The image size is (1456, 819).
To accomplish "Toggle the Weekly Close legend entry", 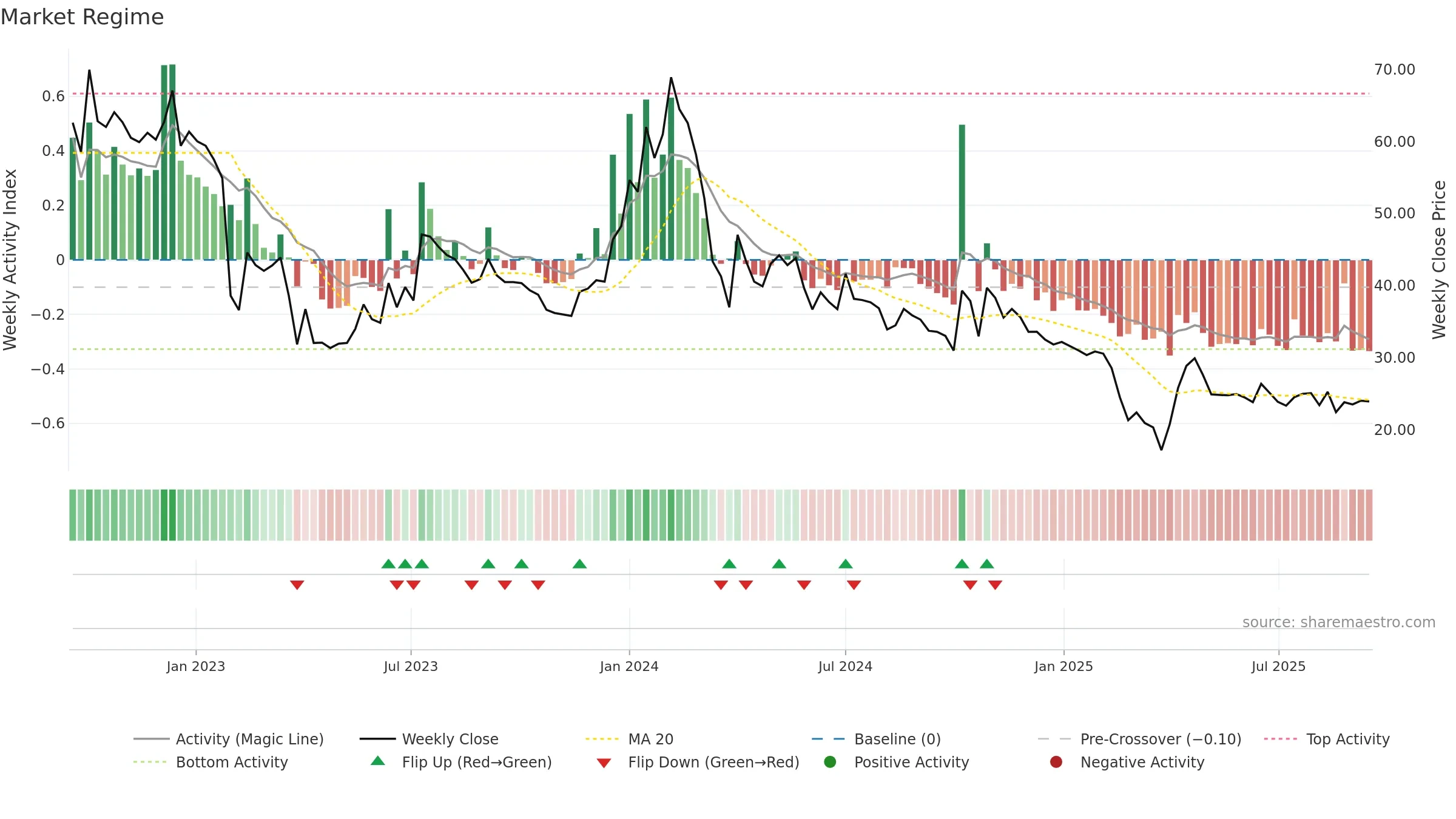I will click(x=429, y=739).
